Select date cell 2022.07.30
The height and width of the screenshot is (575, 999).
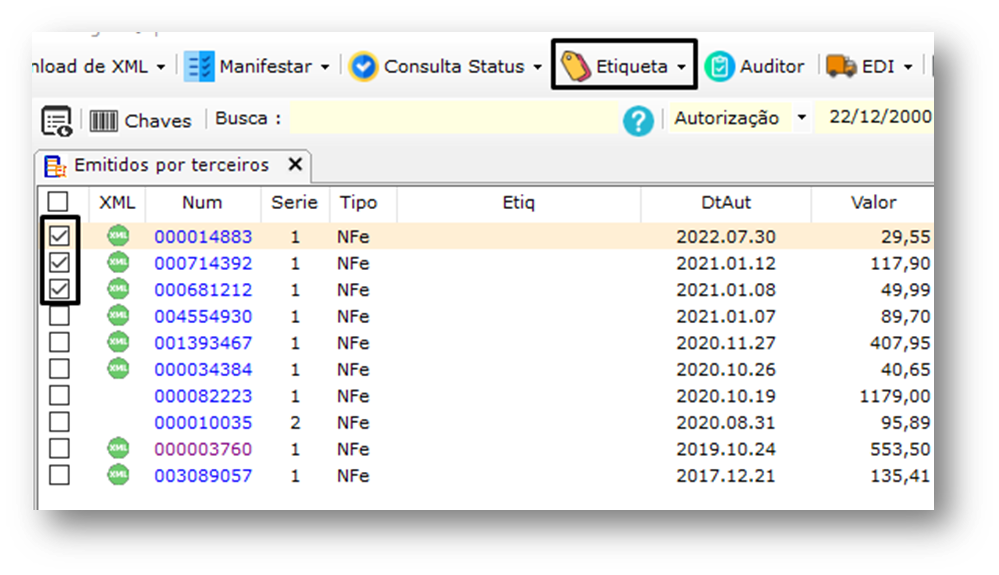tap(726, 237)
